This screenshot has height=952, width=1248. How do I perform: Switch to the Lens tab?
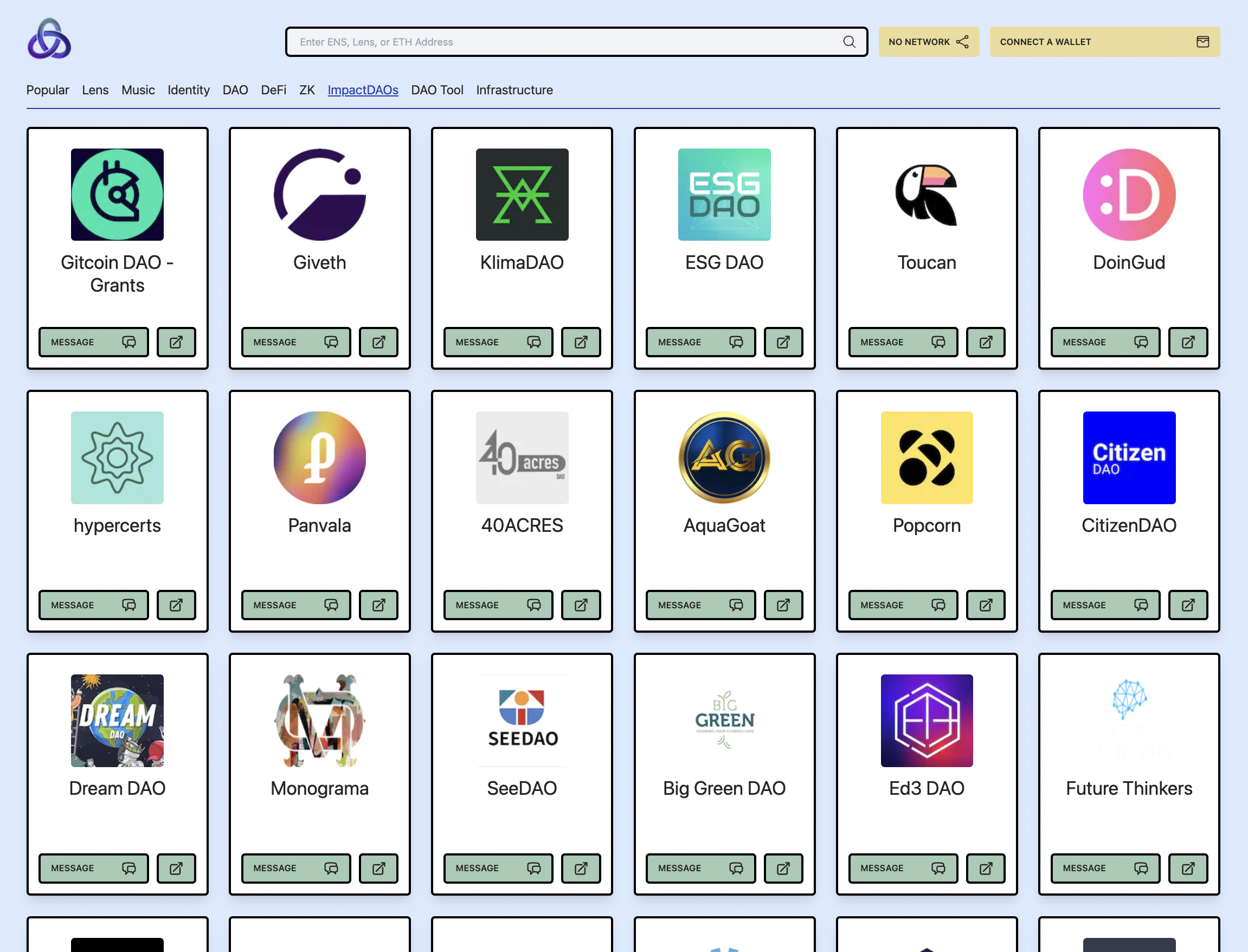[95, 89]
